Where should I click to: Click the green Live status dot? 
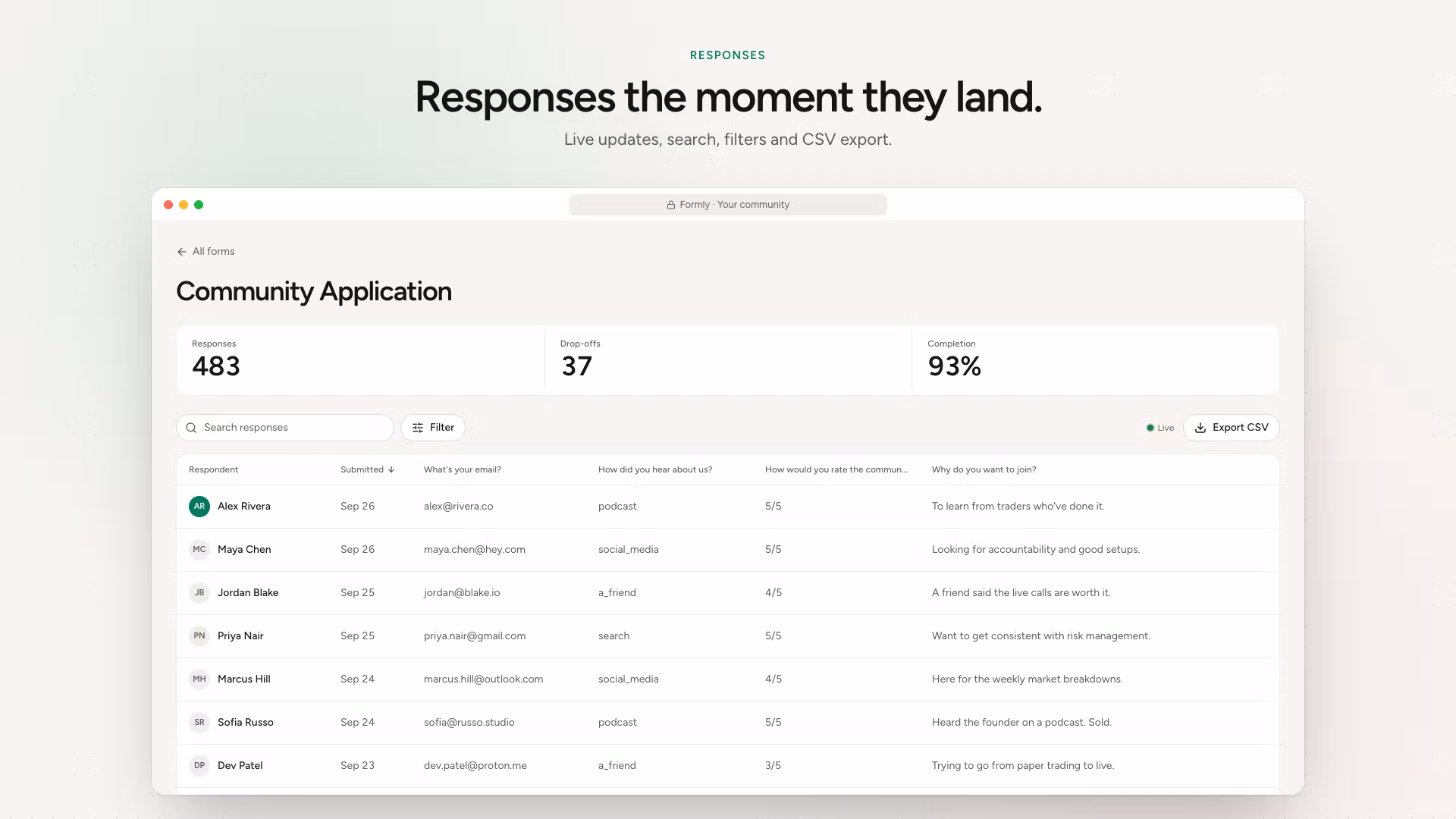coord(1150,428)
